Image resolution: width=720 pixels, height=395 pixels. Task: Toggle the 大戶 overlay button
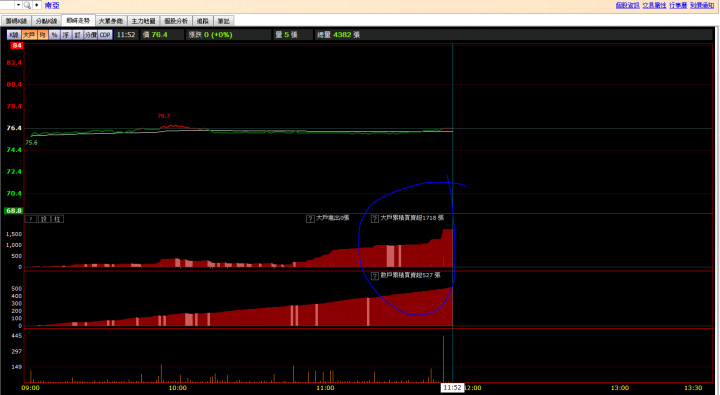[x=29, y=35]
